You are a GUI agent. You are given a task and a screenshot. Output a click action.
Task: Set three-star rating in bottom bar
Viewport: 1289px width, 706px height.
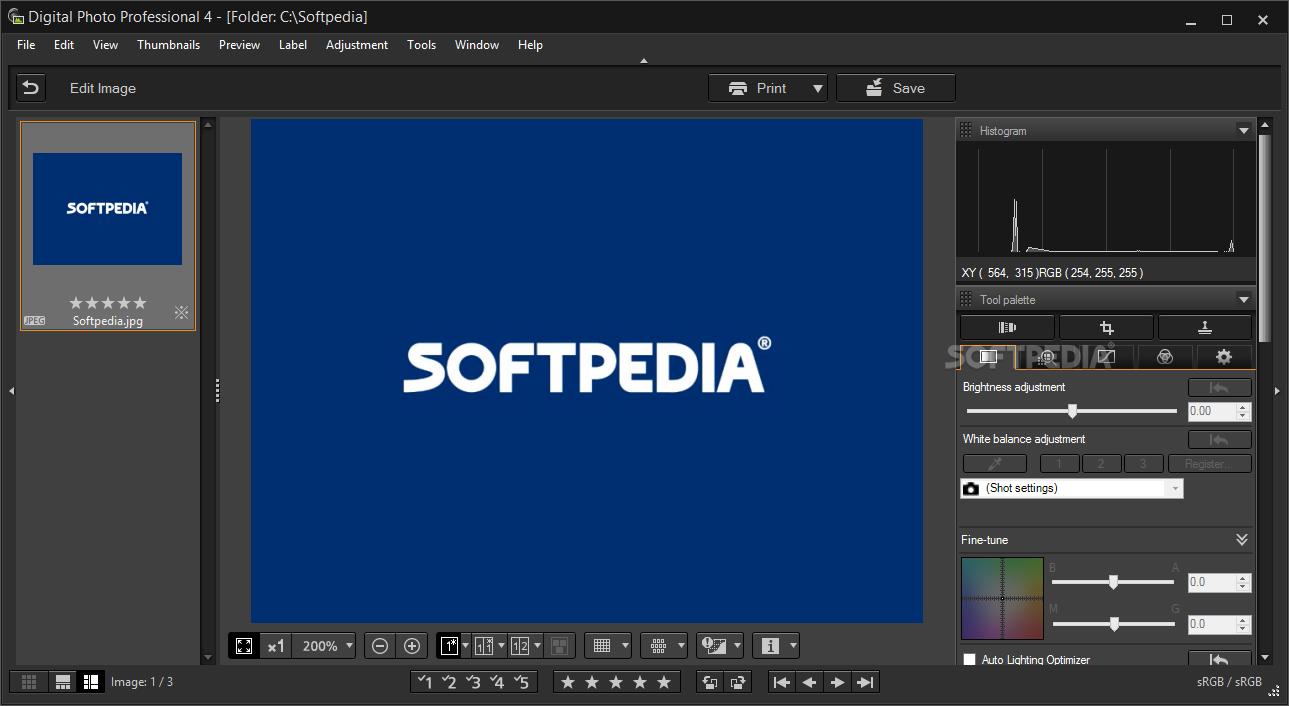[x=616, y=682]
